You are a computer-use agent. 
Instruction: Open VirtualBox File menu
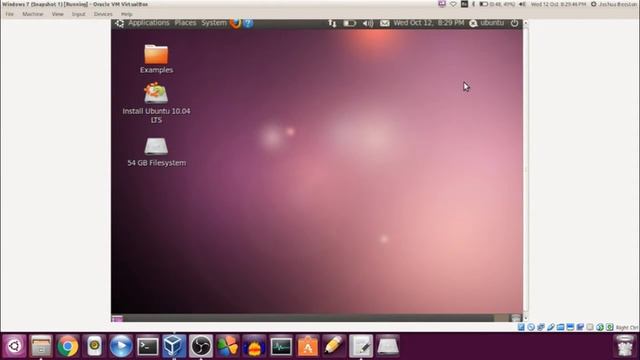tap(9, 14)
